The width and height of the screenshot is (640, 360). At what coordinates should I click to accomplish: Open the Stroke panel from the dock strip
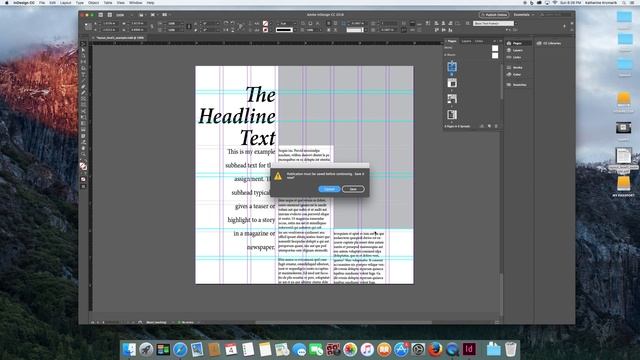tap(516, 67)
